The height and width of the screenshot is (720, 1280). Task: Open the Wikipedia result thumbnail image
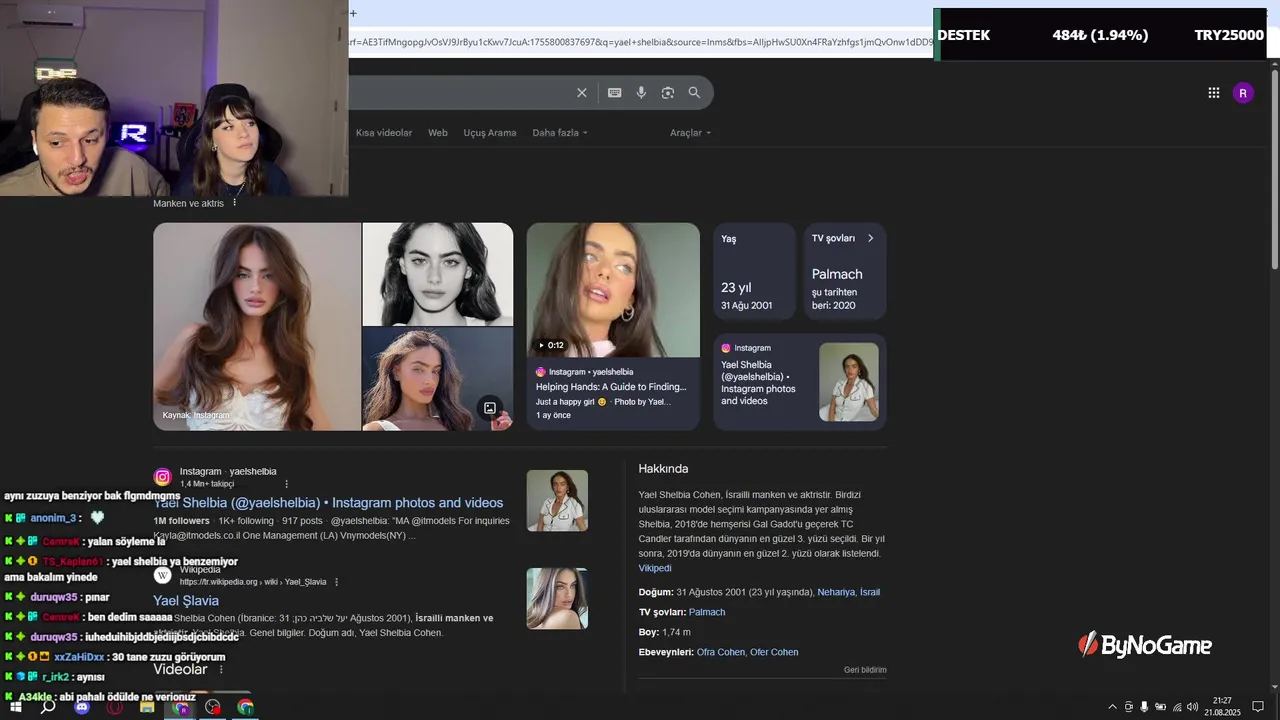(x=557, y=599)
